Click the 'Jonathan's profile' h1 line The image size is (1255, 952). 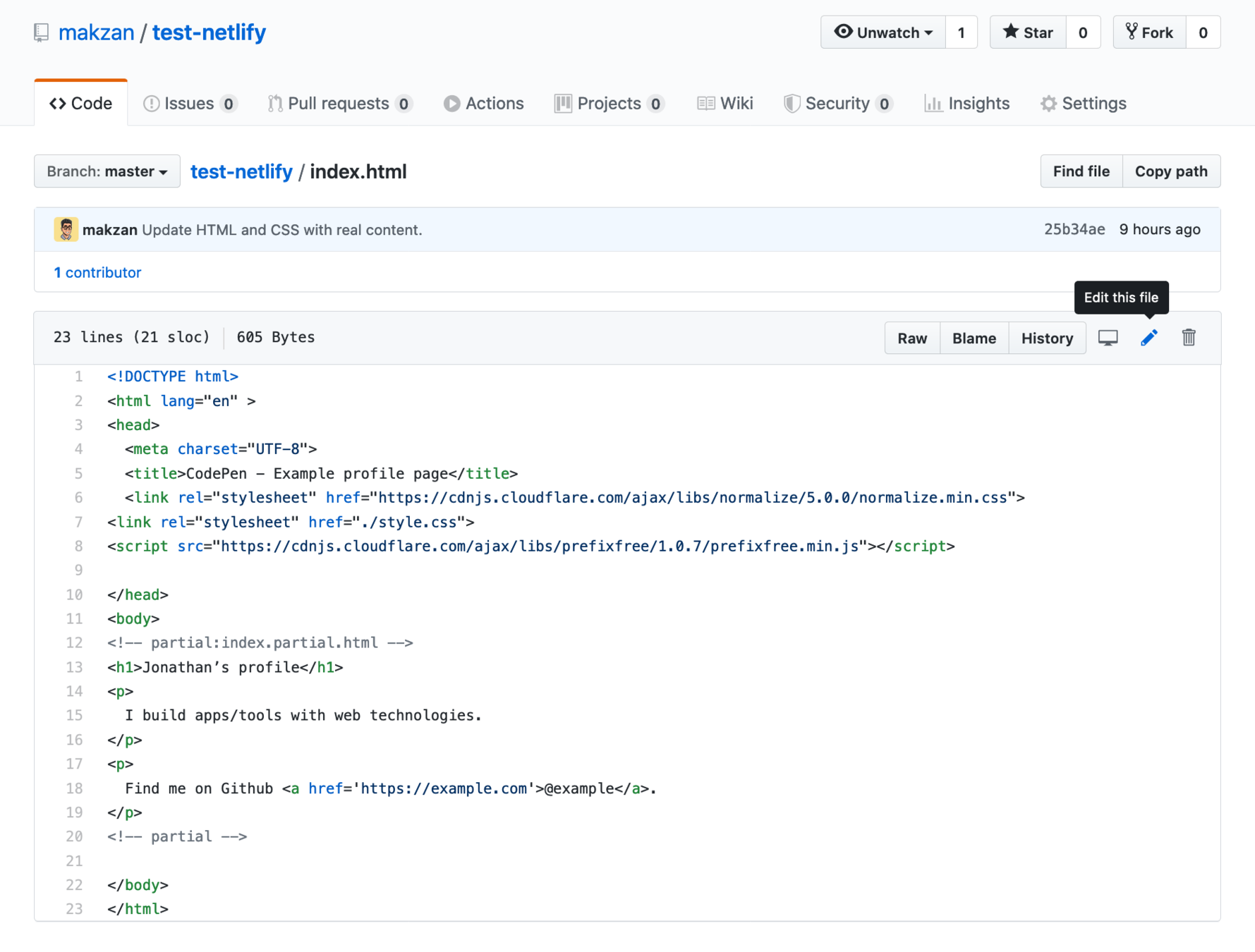(225, 667)
